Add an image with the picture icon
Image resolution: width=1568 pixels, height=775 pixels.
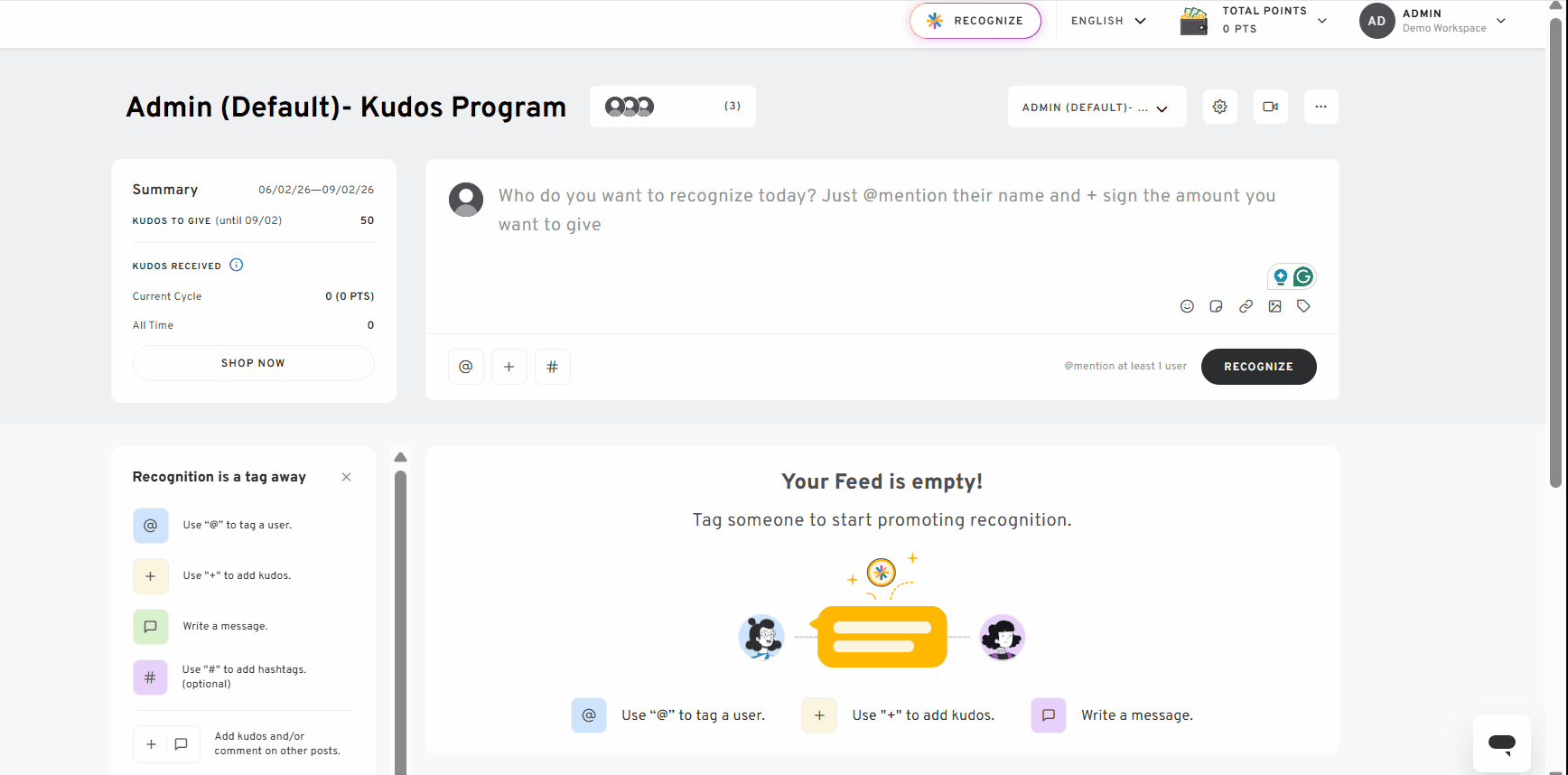[x=1274, y=306]
